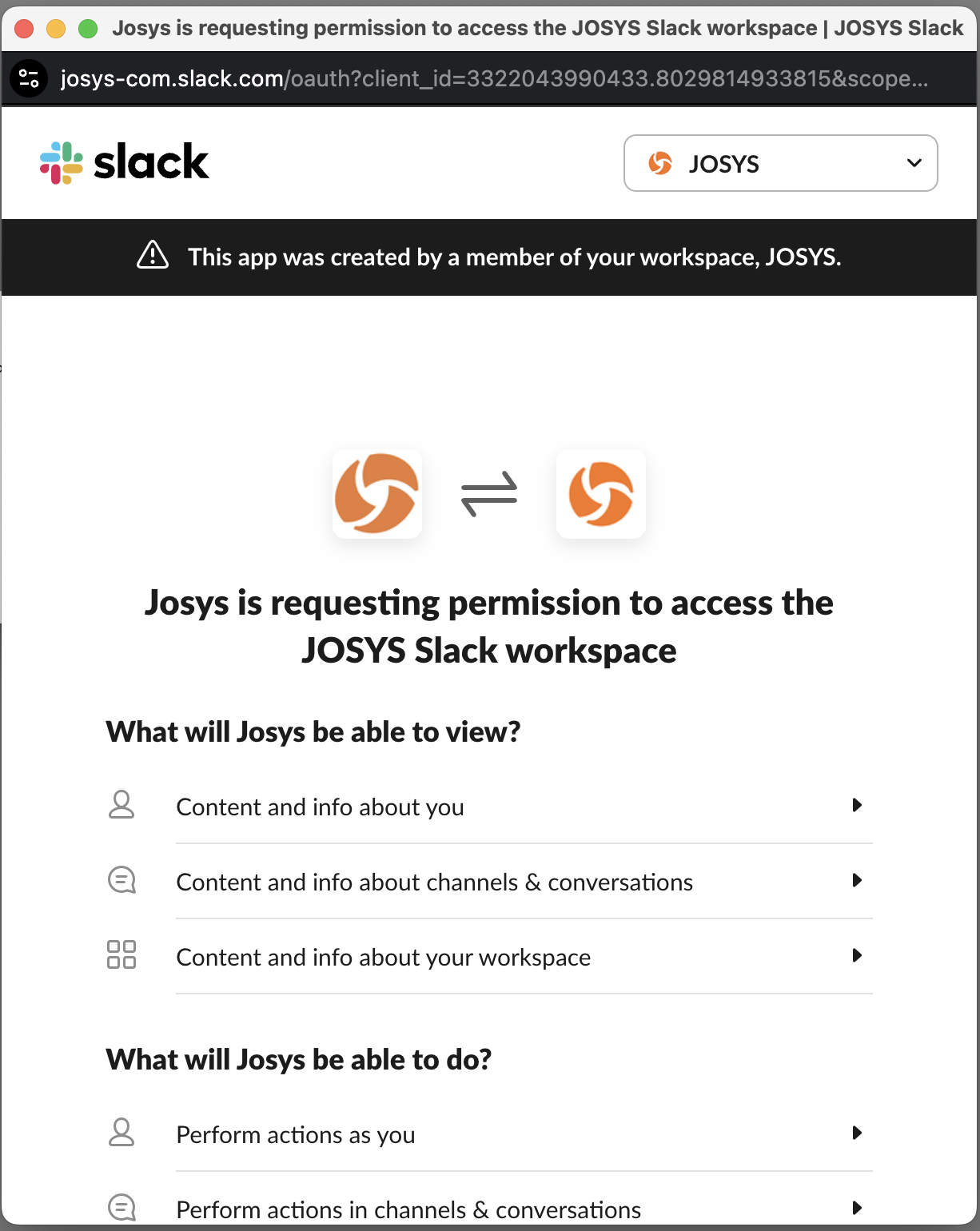Image resolution: width=980 pixels, height=1231 pixels.
Task: Click chat bubble icon beside channels content row
Action: (x=122, y=880)
